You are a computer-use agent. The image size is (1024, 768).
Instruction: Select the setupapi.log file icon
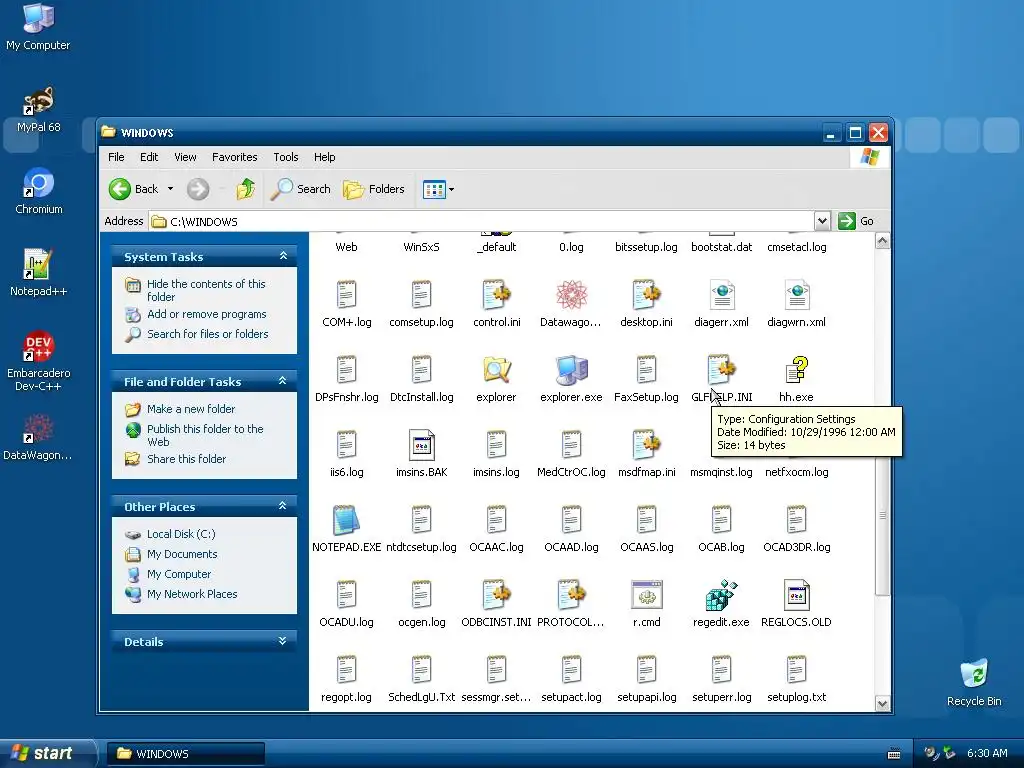pyautogui.click(x=647, y=670)
